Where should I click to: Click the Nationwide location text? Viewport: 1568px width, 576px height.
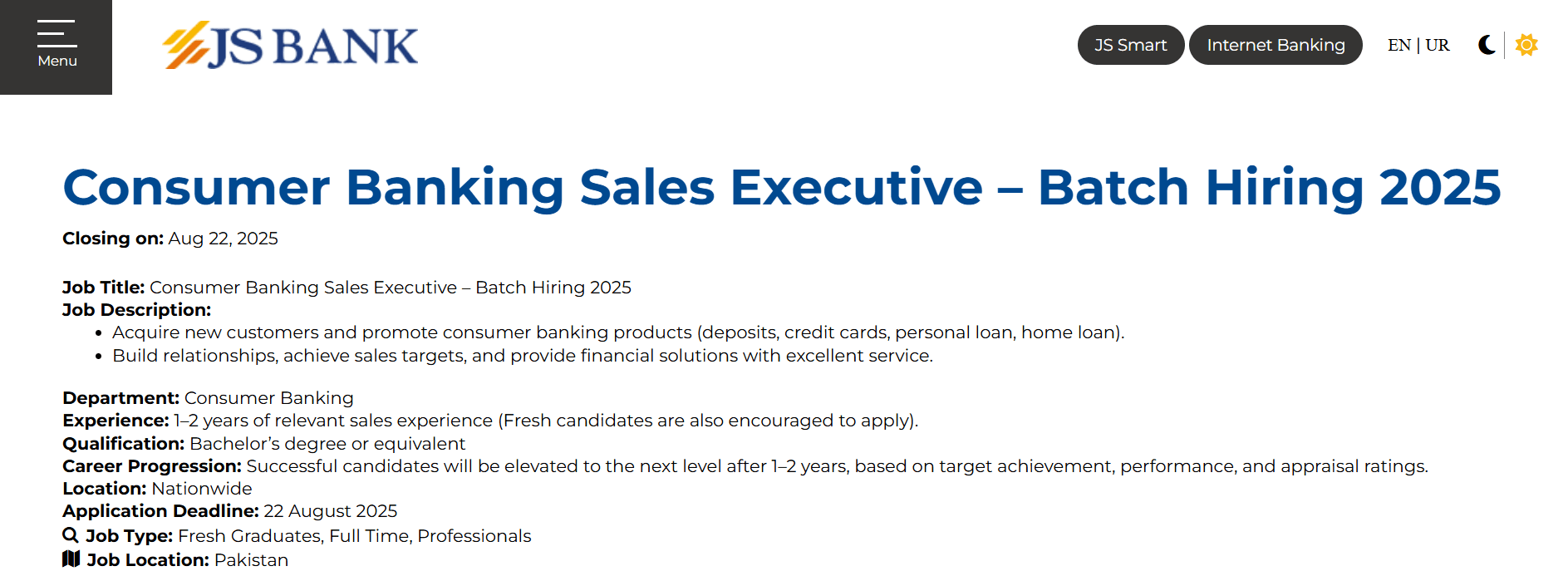201,489
